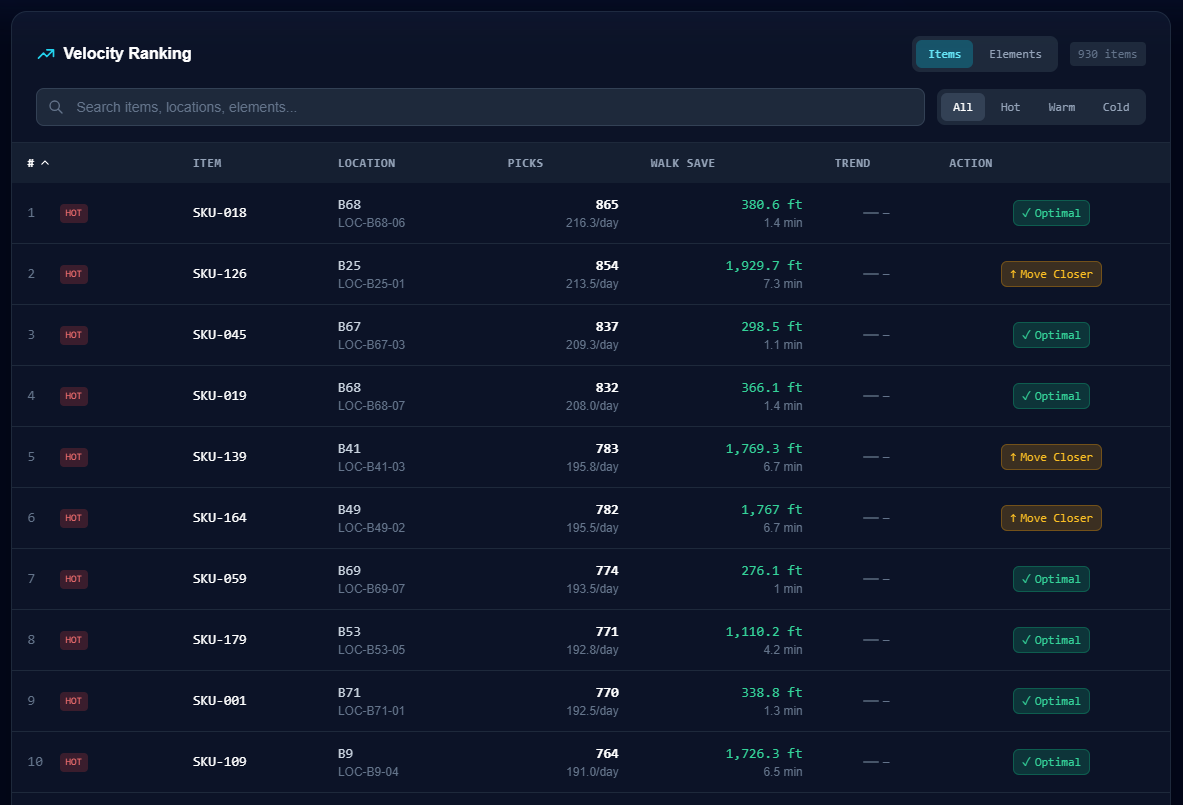Click the Velocity Ranking title
Image resolution: width=1183 pixels, height=805 pixels.
pyautogui.click(x=128, y=54)
